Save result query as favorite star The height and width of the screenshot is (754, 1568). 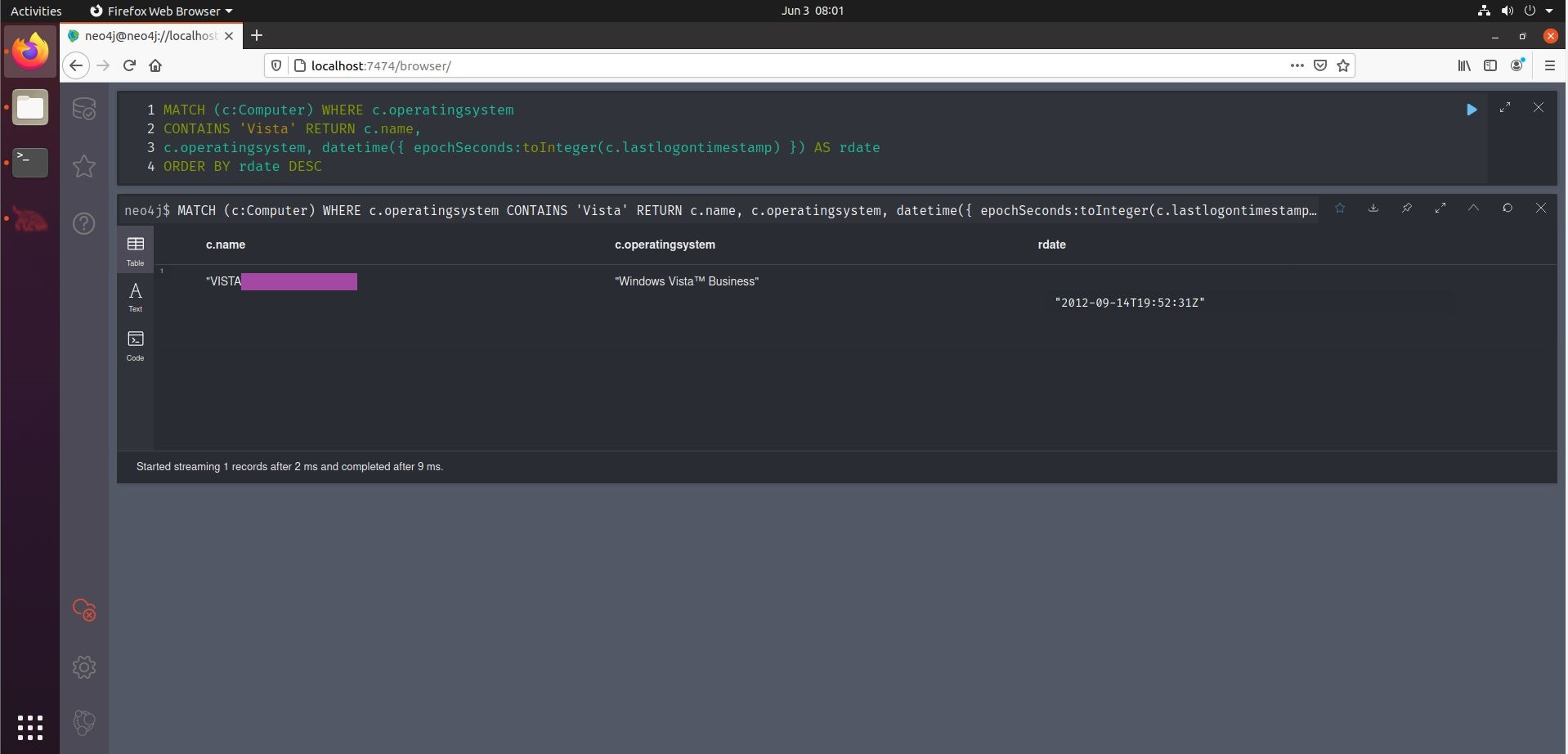1340,209
